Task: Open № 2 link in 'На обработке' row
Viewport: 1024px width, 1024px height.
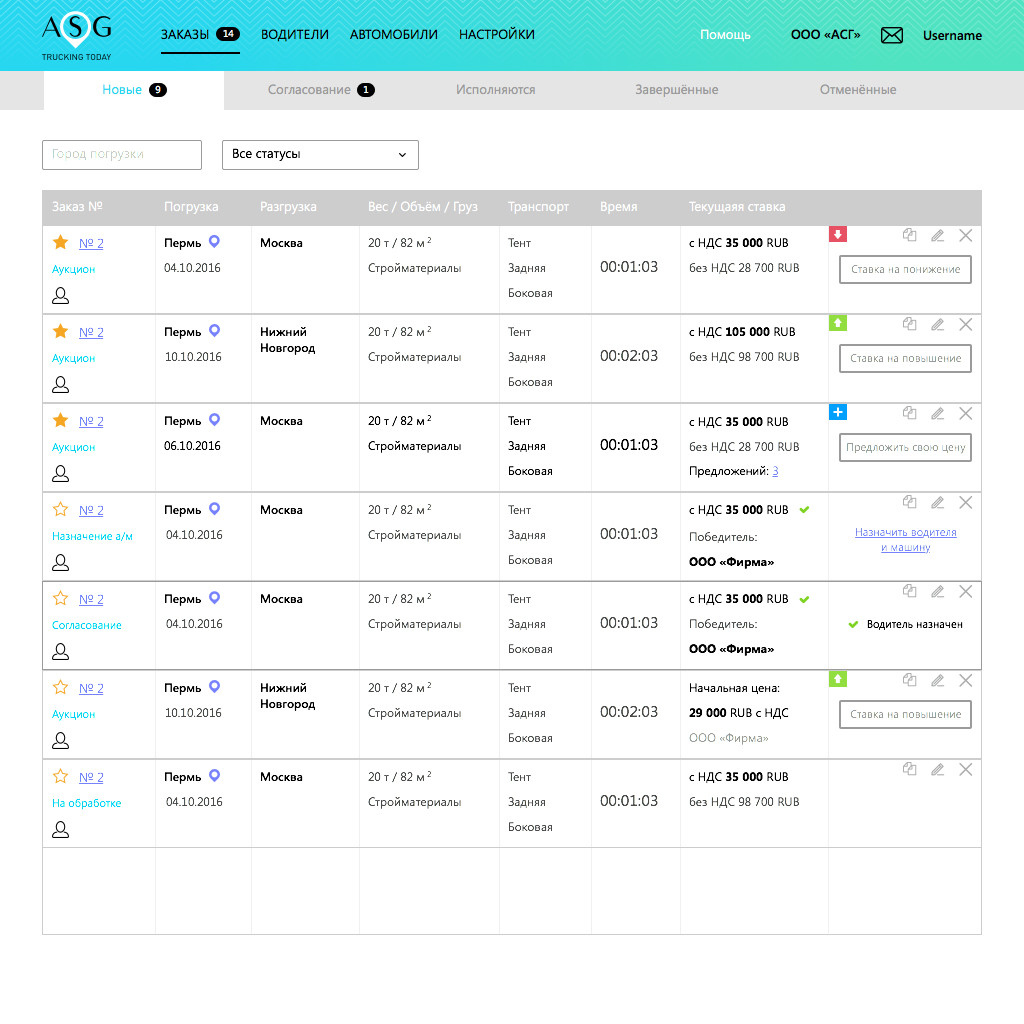Action: [x=91, y=777]
